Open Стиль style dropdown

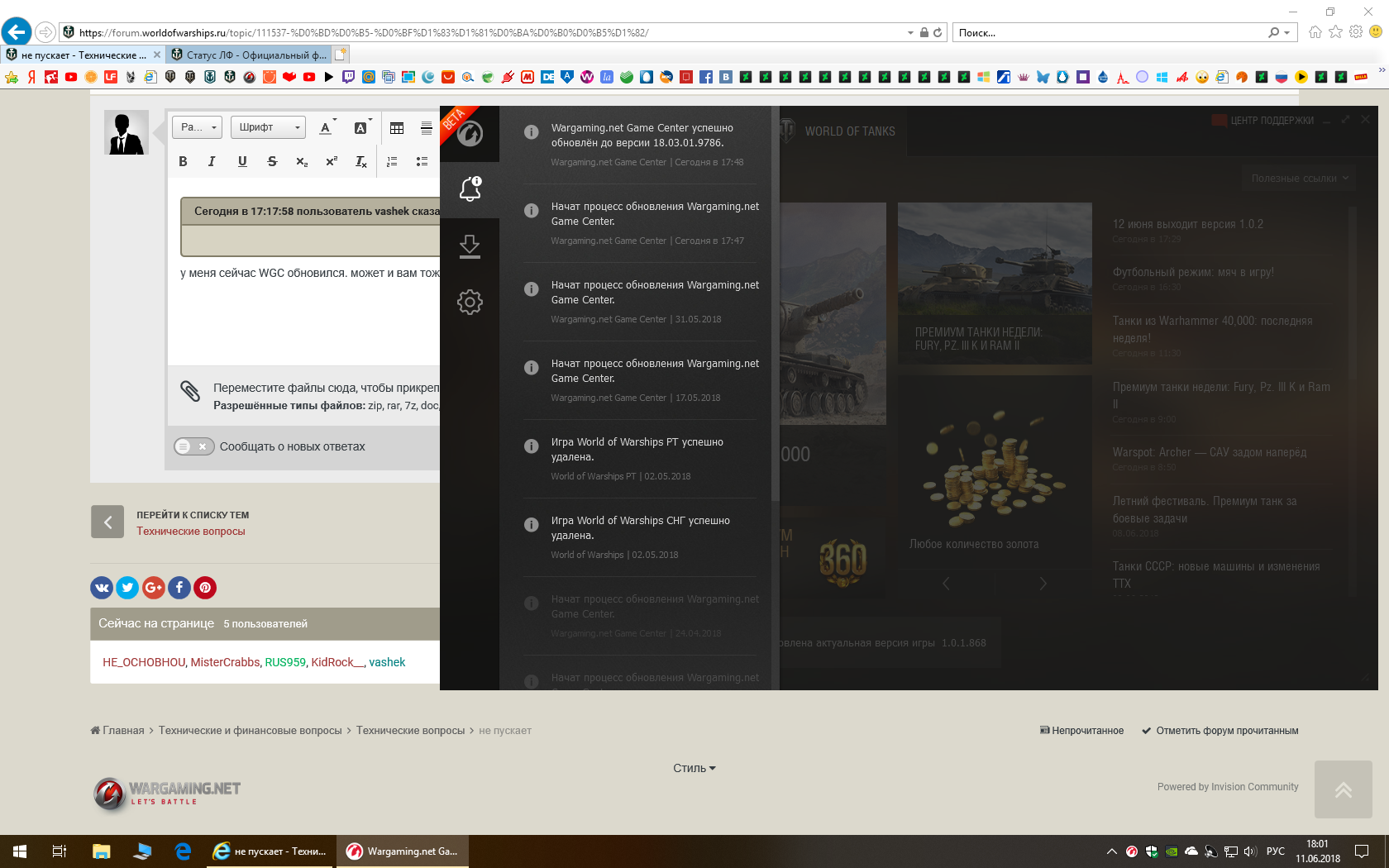coord(694,768)
